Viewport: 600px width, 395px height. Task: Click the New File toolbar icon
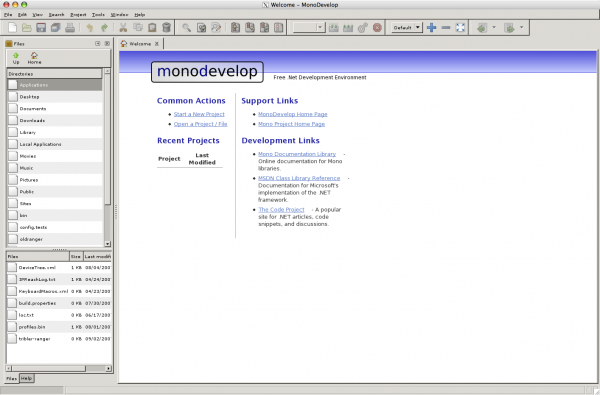pos(12,28)
